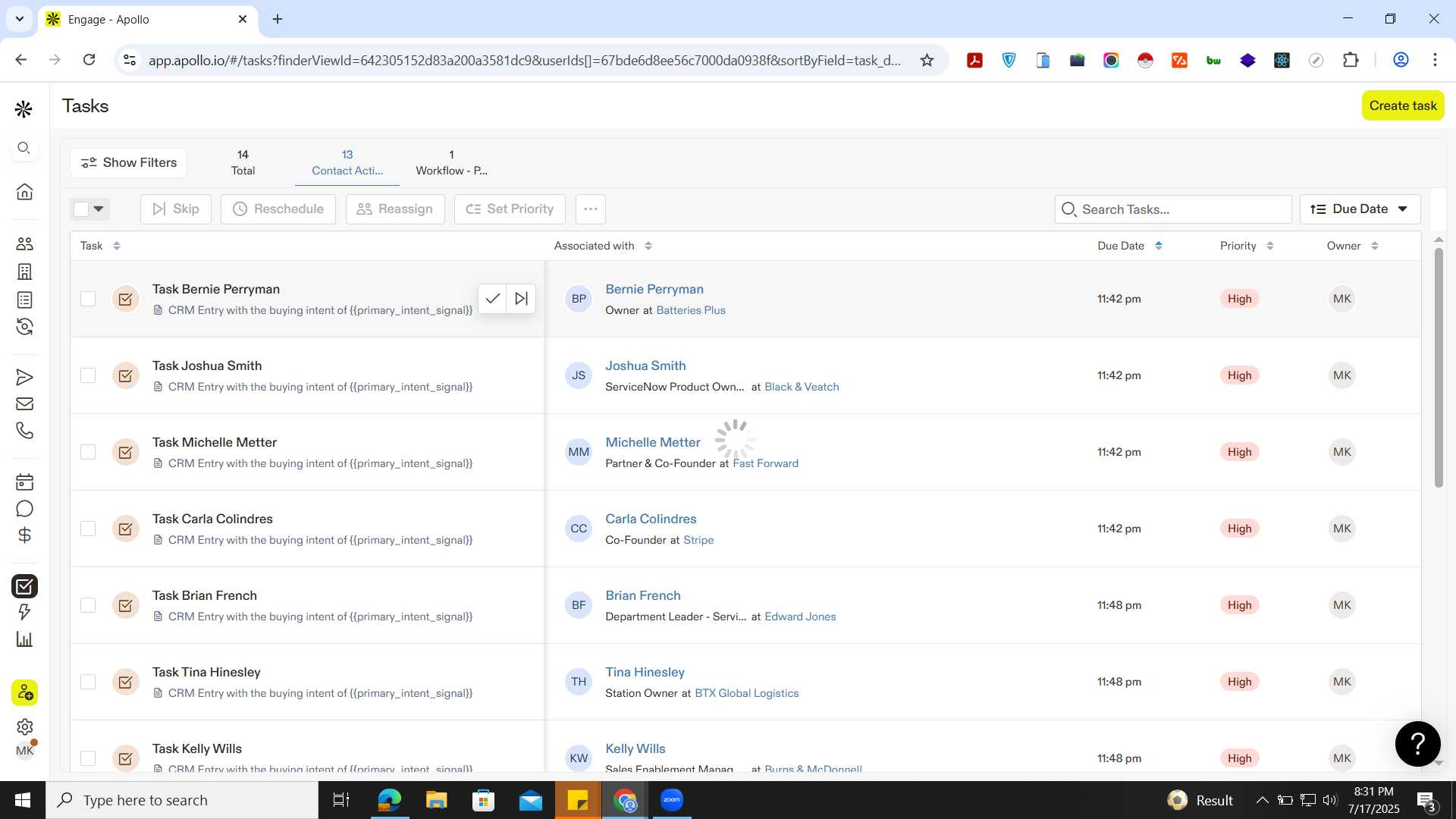Open Settings gear icon in sidebar
The height and width of the screenshot is (819, 1456).
tap(24, 726)
